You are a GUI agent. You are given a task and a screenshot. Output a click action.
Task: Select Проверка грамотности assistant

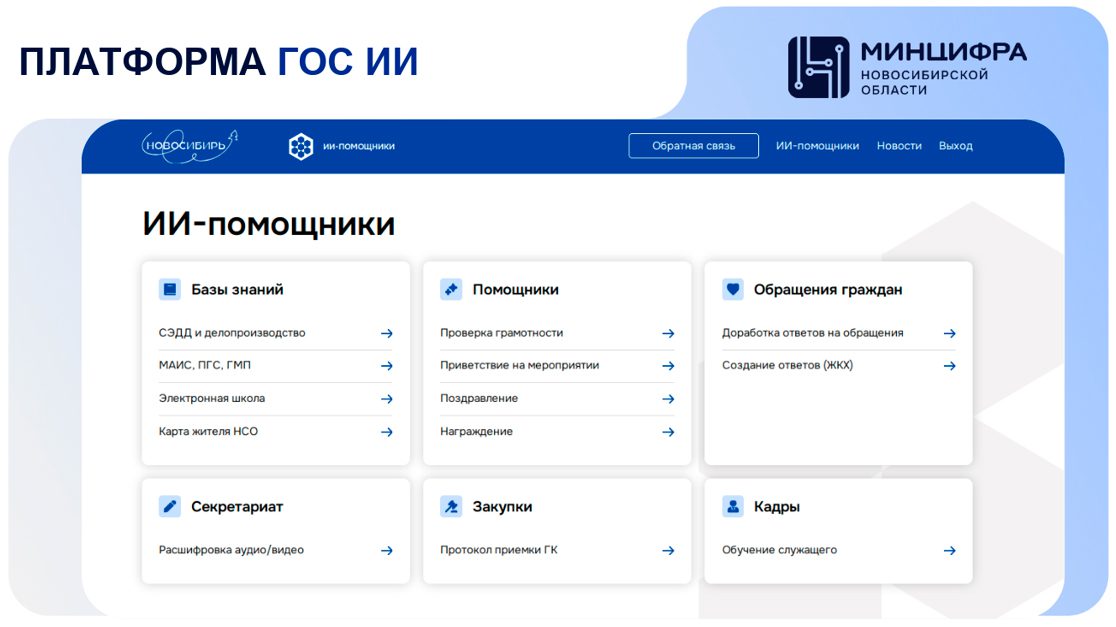coord(502,333)
